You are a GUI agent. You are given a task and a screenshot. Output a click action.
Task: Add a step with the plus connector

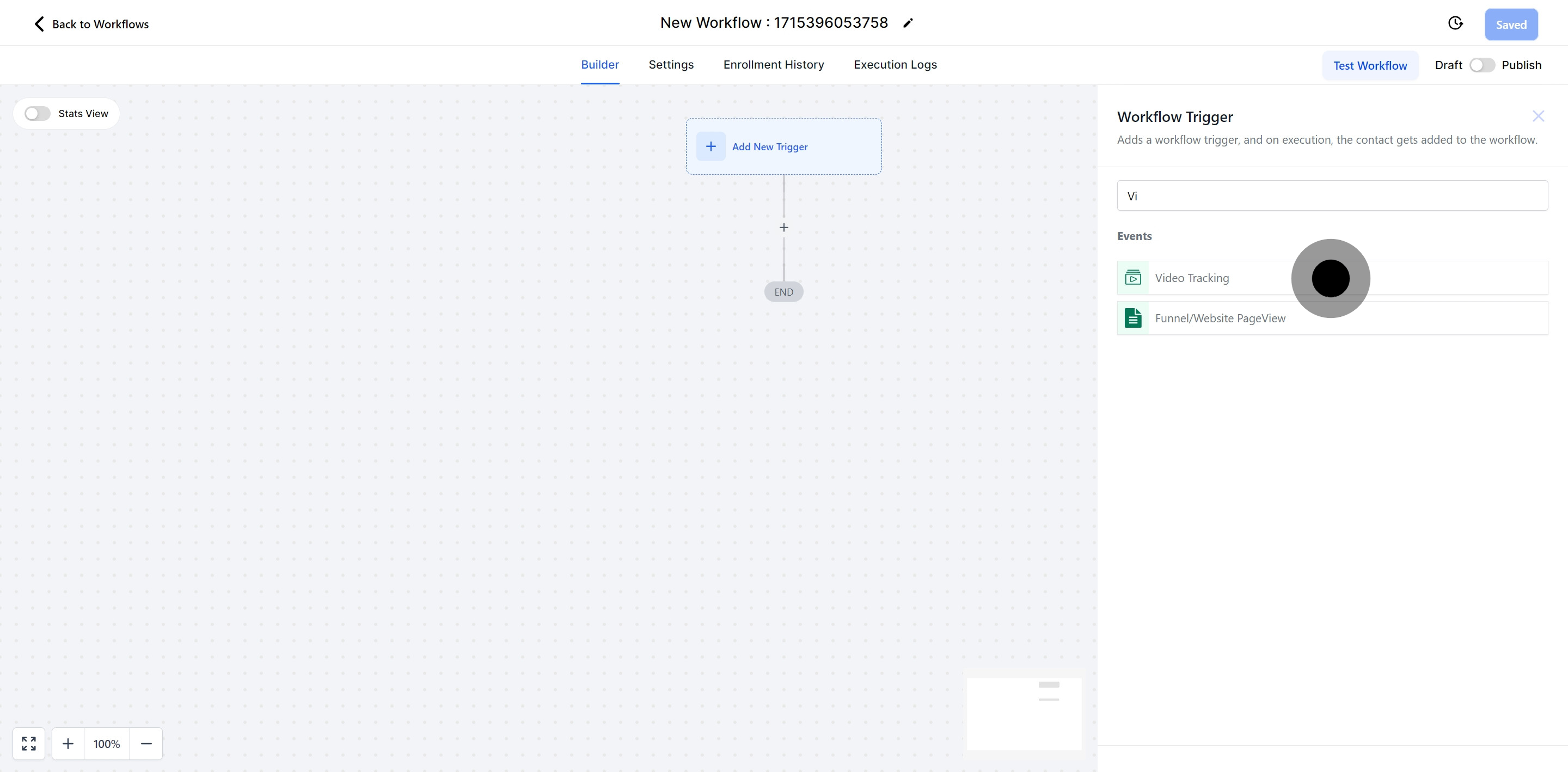point(784,227)
